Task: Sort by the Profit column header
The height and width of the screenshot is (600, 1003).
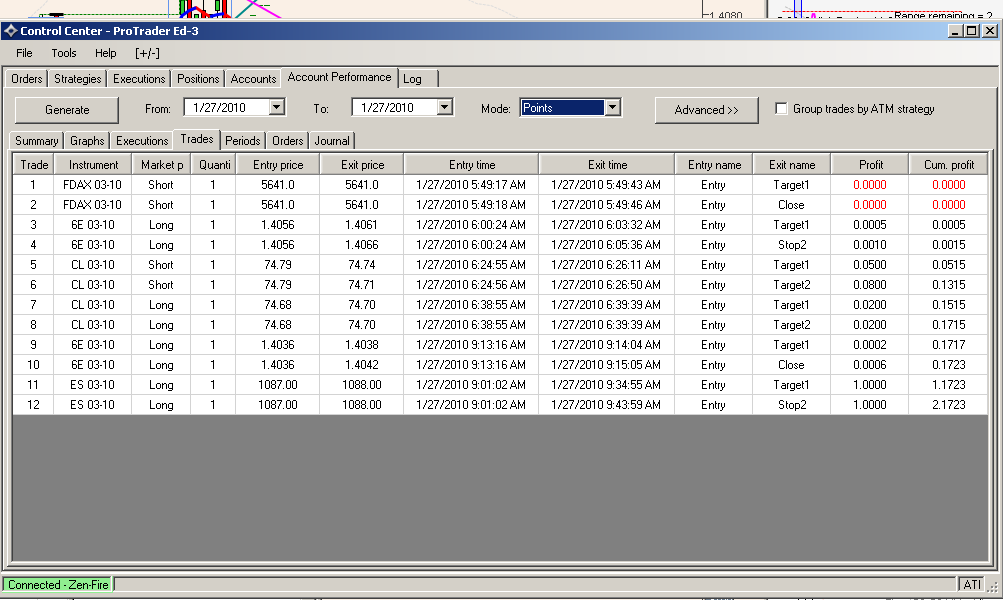Action: (871, 165)
